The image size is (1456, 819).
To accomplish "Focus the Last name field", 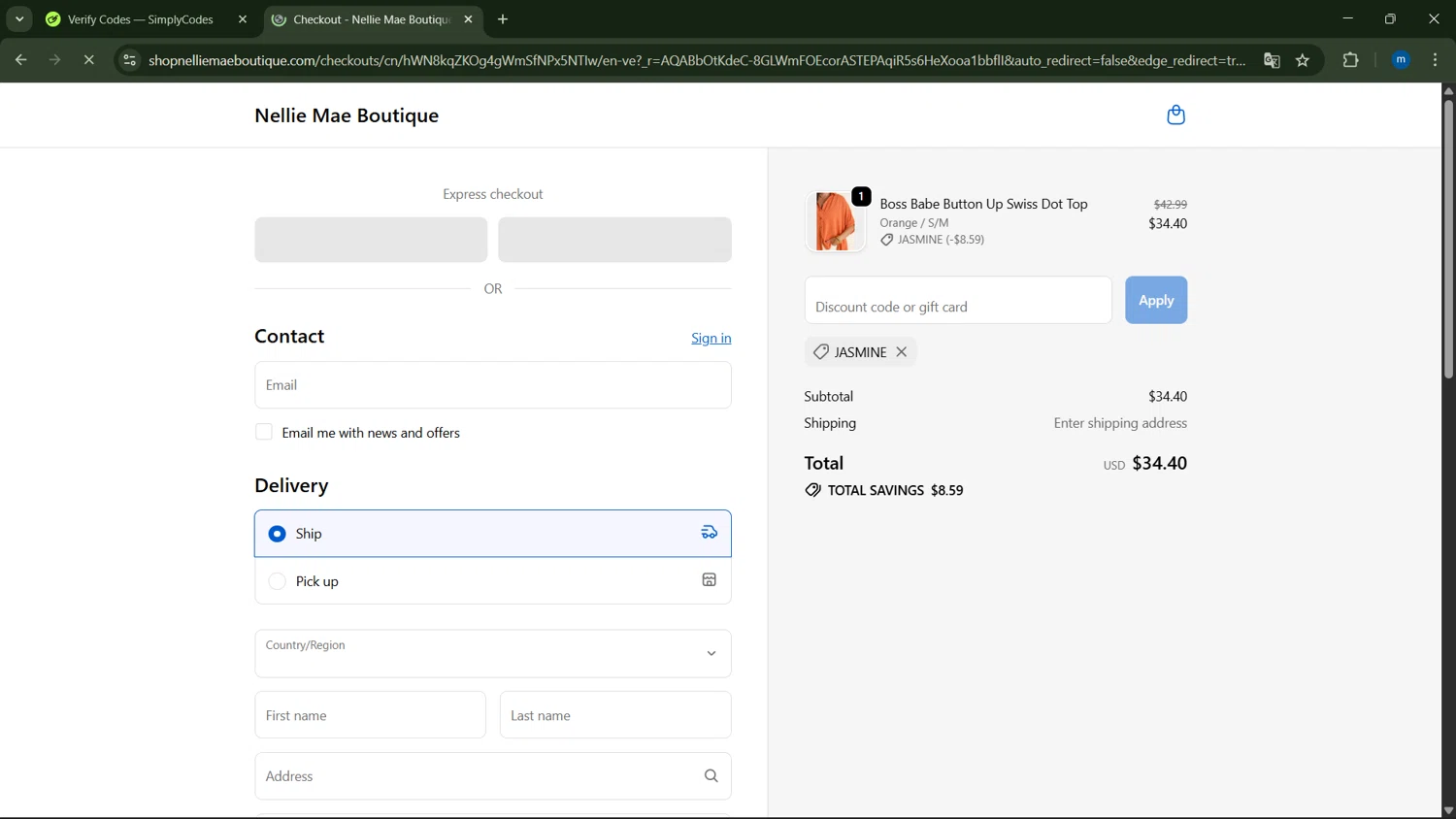I will pyautogui.click(x=615, y=715).
